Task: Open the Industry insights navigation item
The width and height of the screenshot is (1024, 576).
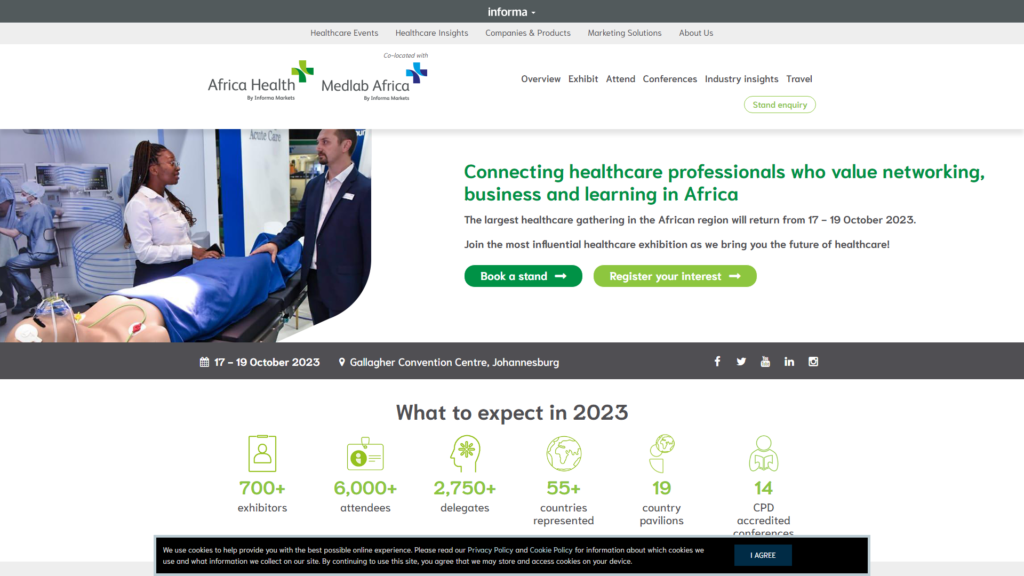Action: 741,78
